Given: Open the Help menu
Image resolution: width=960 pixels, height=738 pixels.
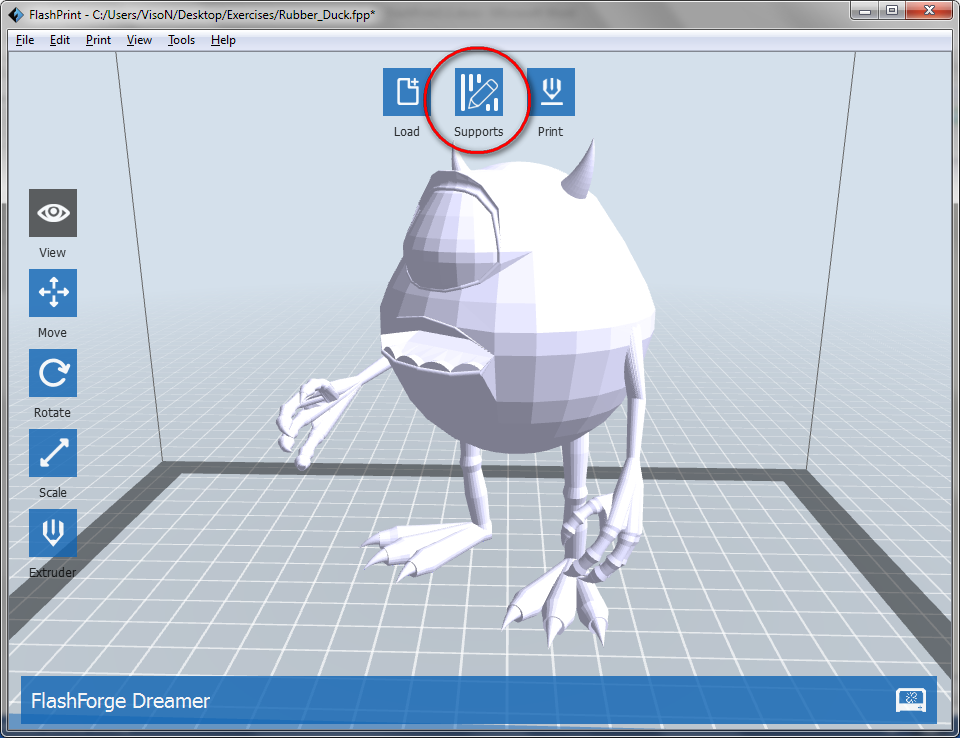Looking at the screenshot, I should pyautogui.click(x=223, y=40).
